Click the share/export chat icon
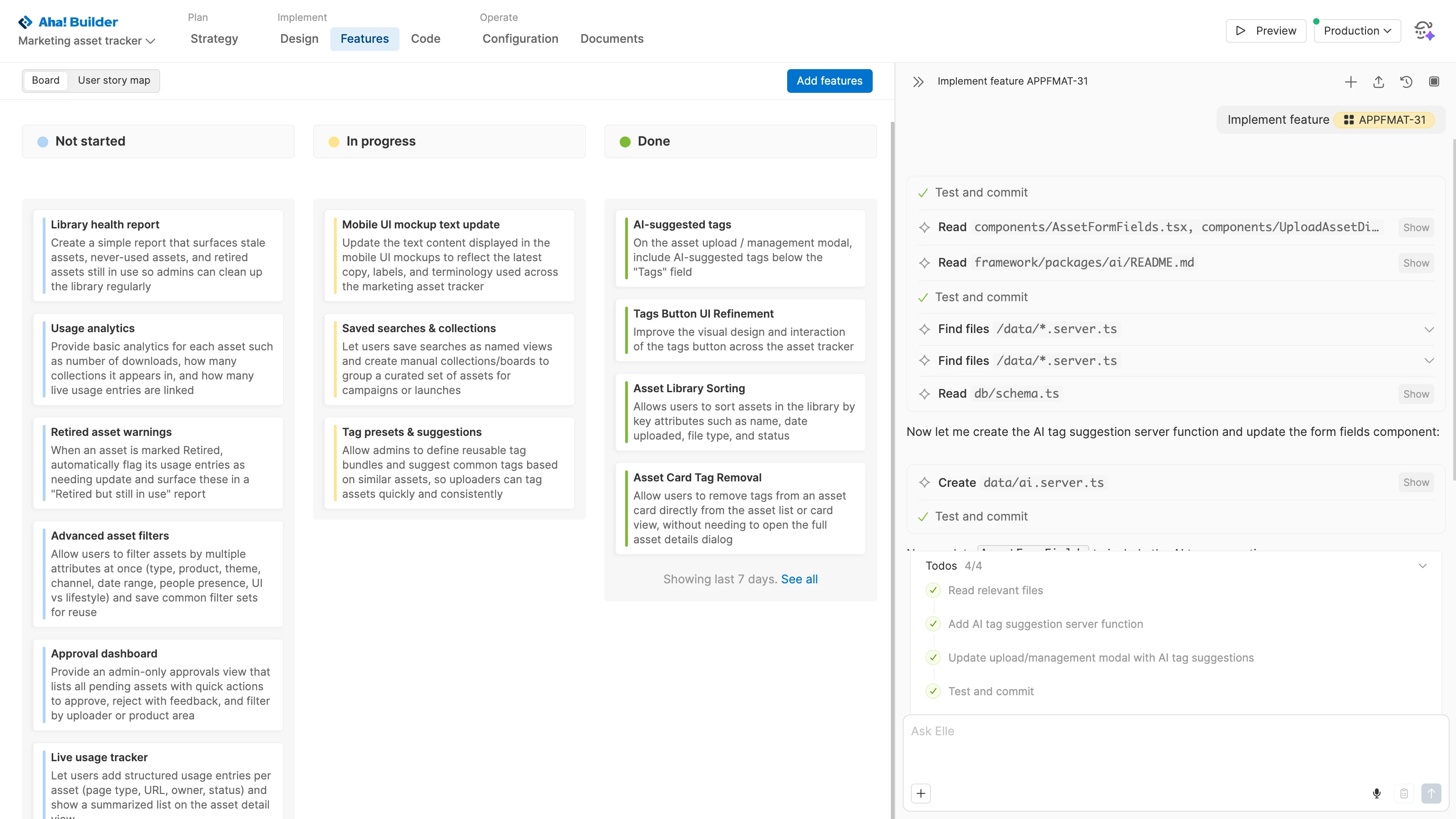Screen dimensions: 1456x819 tap(1378, 81)
